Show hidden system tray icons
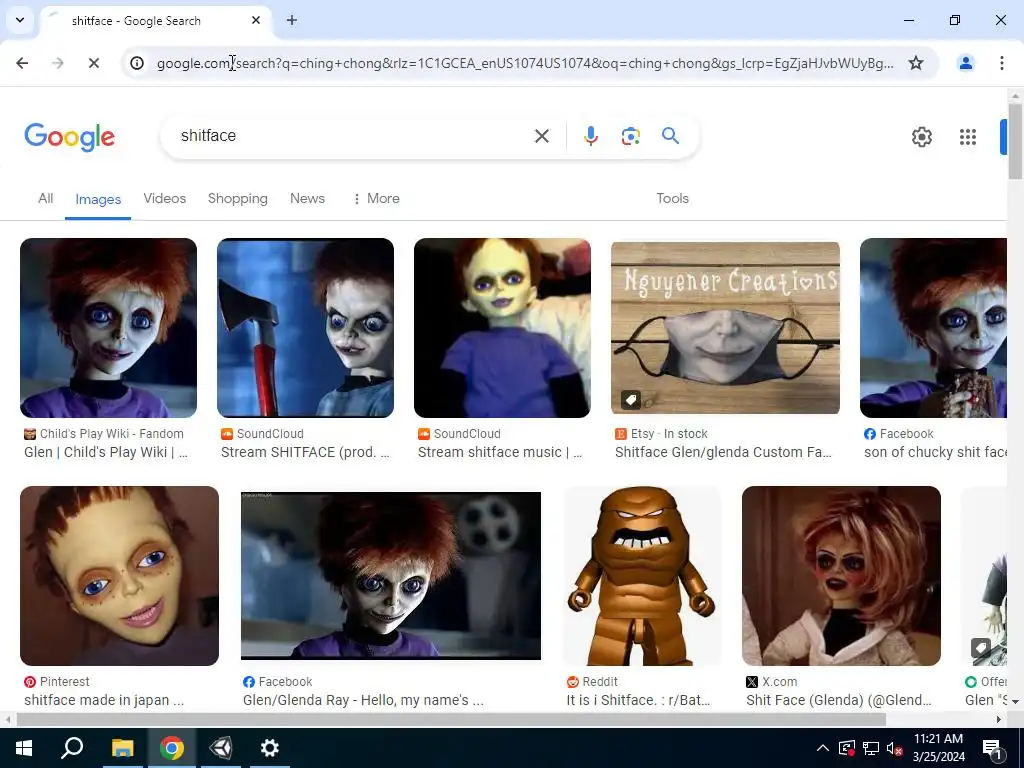The height and width of the screenshot is (768, 1024). point(823,748)
